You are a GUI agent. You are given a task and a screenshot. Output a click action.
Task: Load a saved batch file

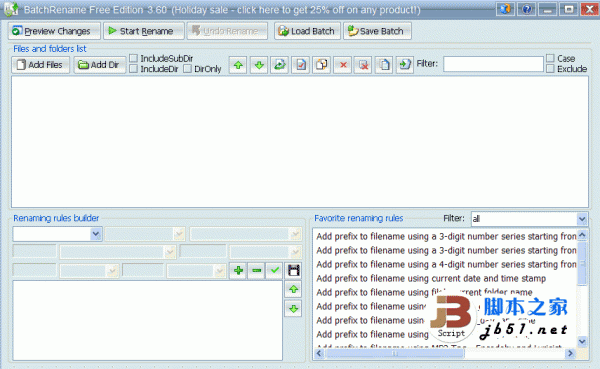pos(307,31)
